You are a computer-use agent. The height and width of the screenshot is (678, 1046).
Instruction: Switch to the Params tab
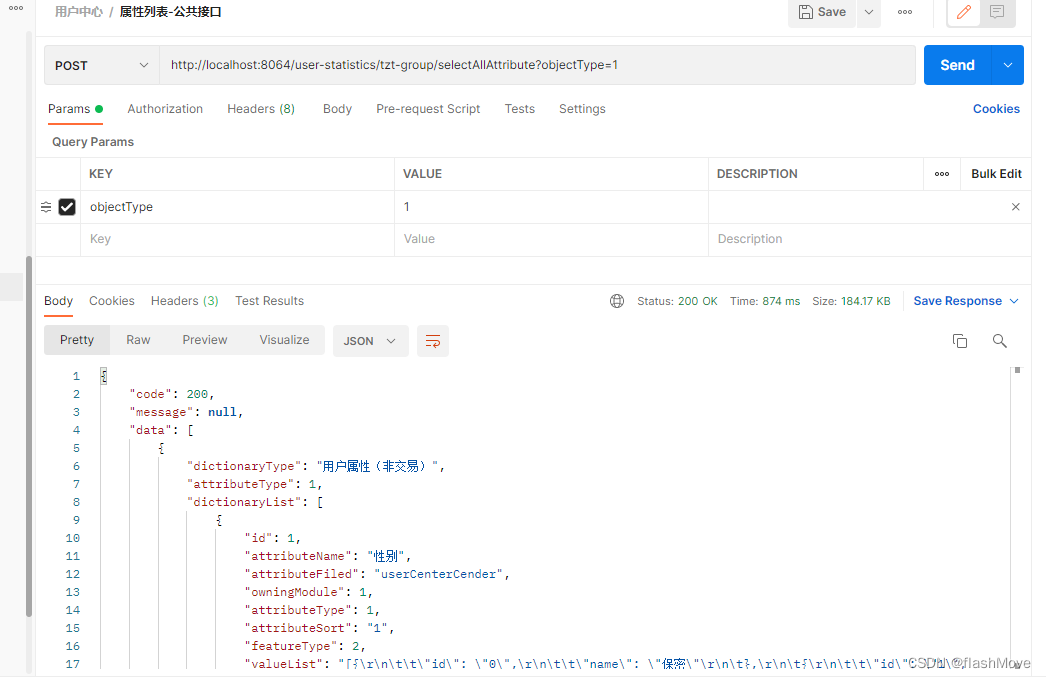click(x=75, y=109)
